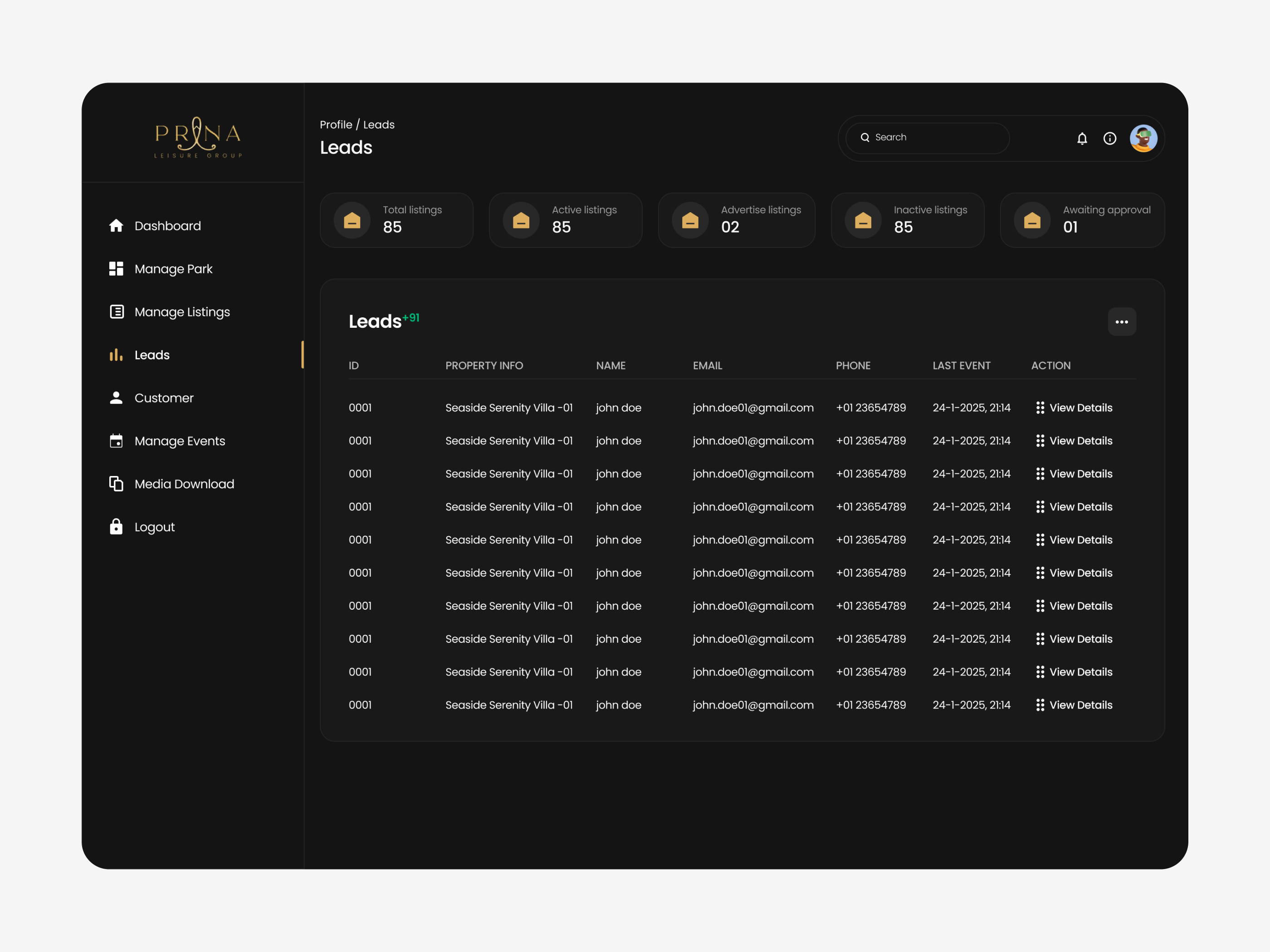Click the Awaiting approval value 01
Viewport: 1270px width, 952px height.
pos(1070,227)
